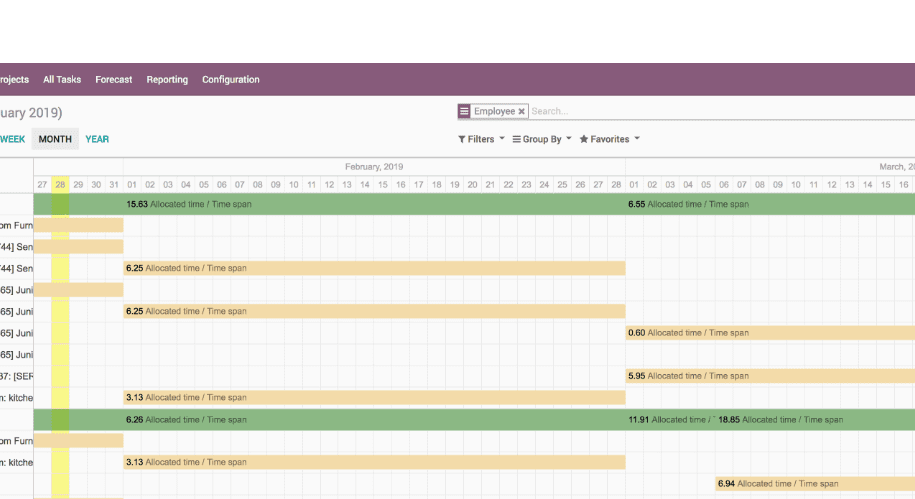Open the Favorites dropdown
This screenshot has width=915, height=499.
(609, 139)
